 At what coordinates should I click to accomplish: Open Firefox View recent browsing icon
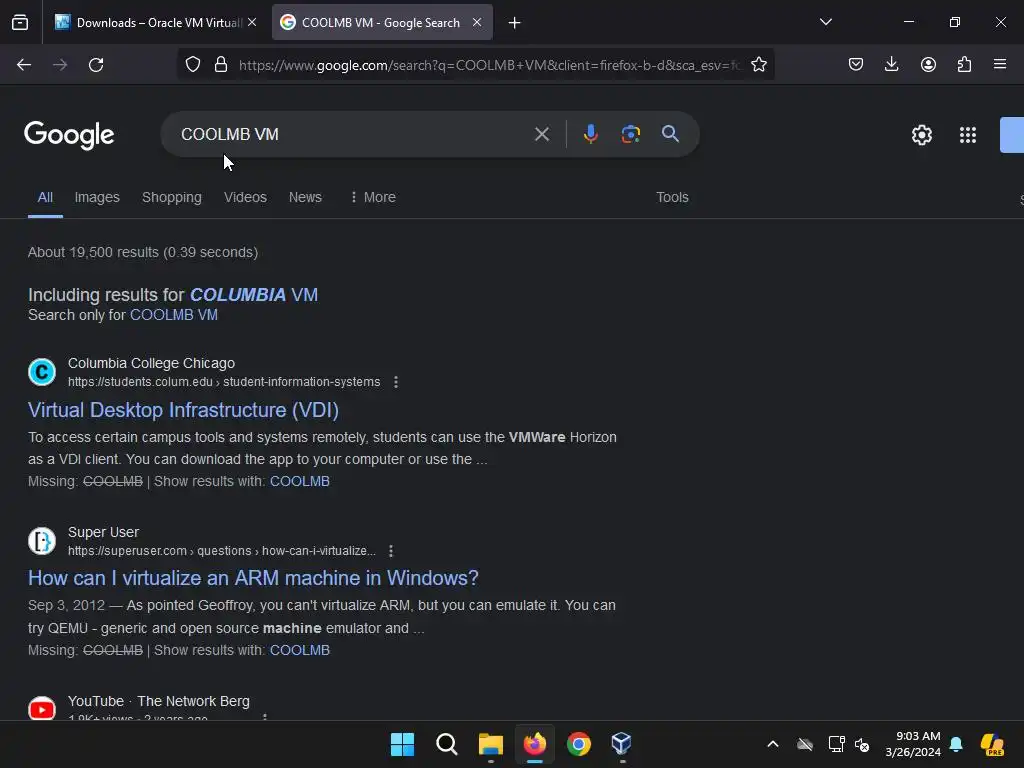click(x=20, y=23)
